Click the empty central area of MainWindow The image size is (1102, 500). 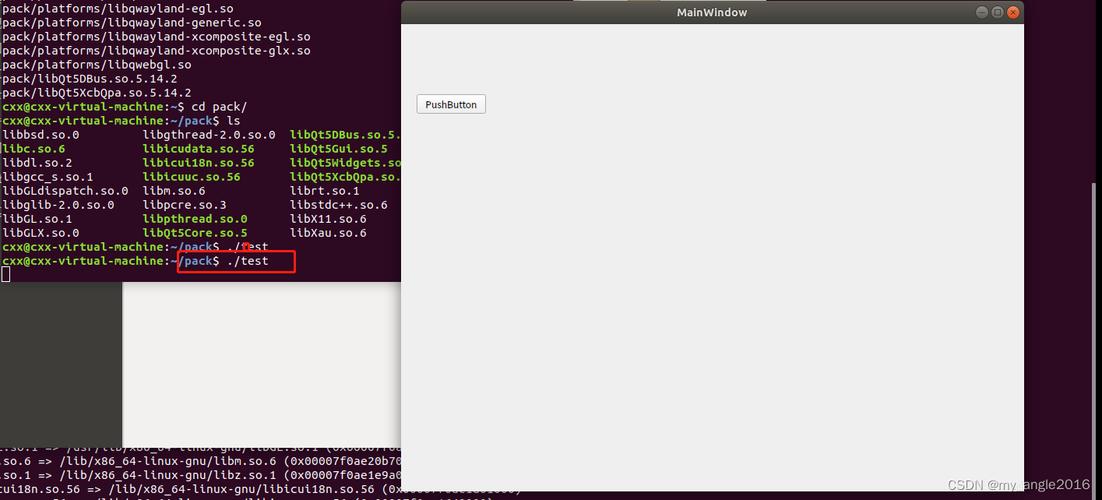pyautogui.click(x=712, y=300)
